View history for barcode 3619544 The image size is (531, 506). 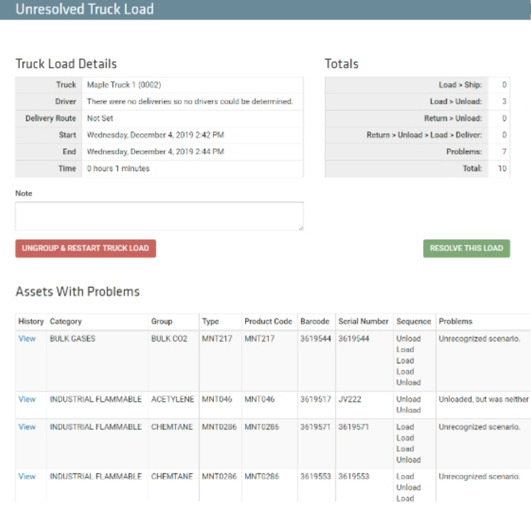[27, 339]
